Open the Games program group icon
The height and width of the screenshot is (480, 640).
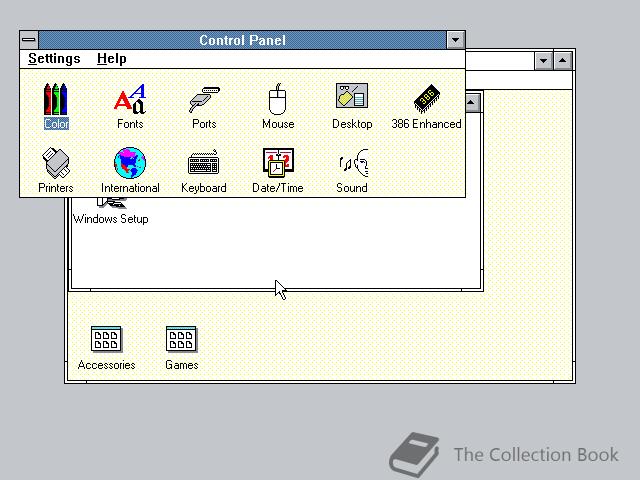click(181, 339)
